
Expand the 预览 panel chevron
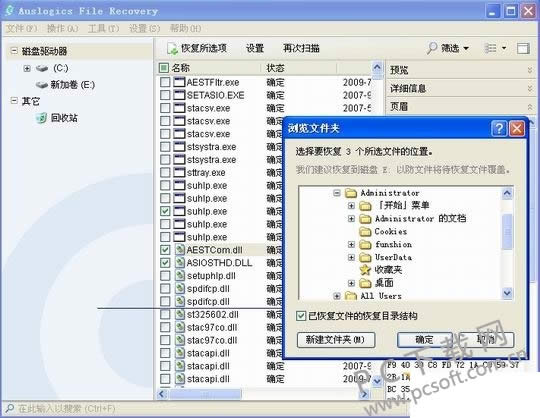[x=530, y=70]
